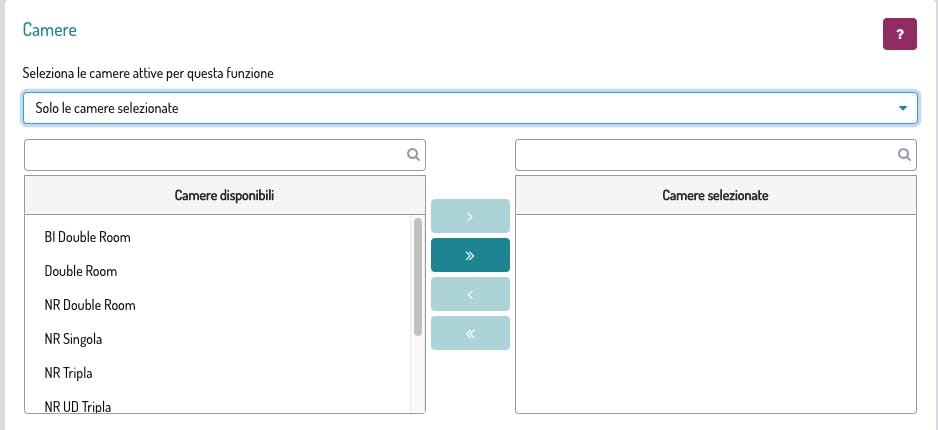
Task: Click the move selected left arrow button
Action: (470, 294)
